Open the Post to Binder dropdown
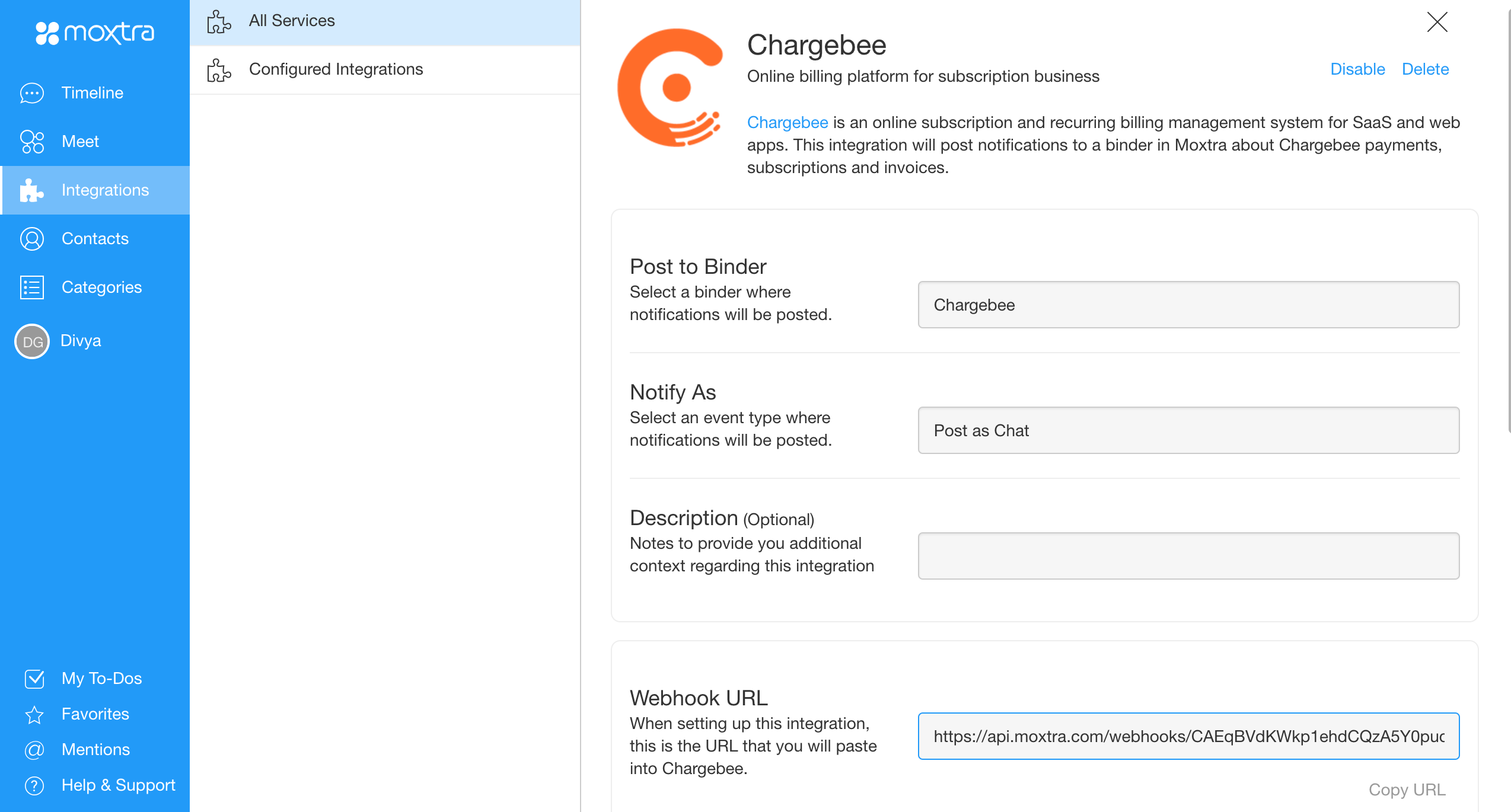The height and width of the screenshot is (812, 1511). [1188, 305]
